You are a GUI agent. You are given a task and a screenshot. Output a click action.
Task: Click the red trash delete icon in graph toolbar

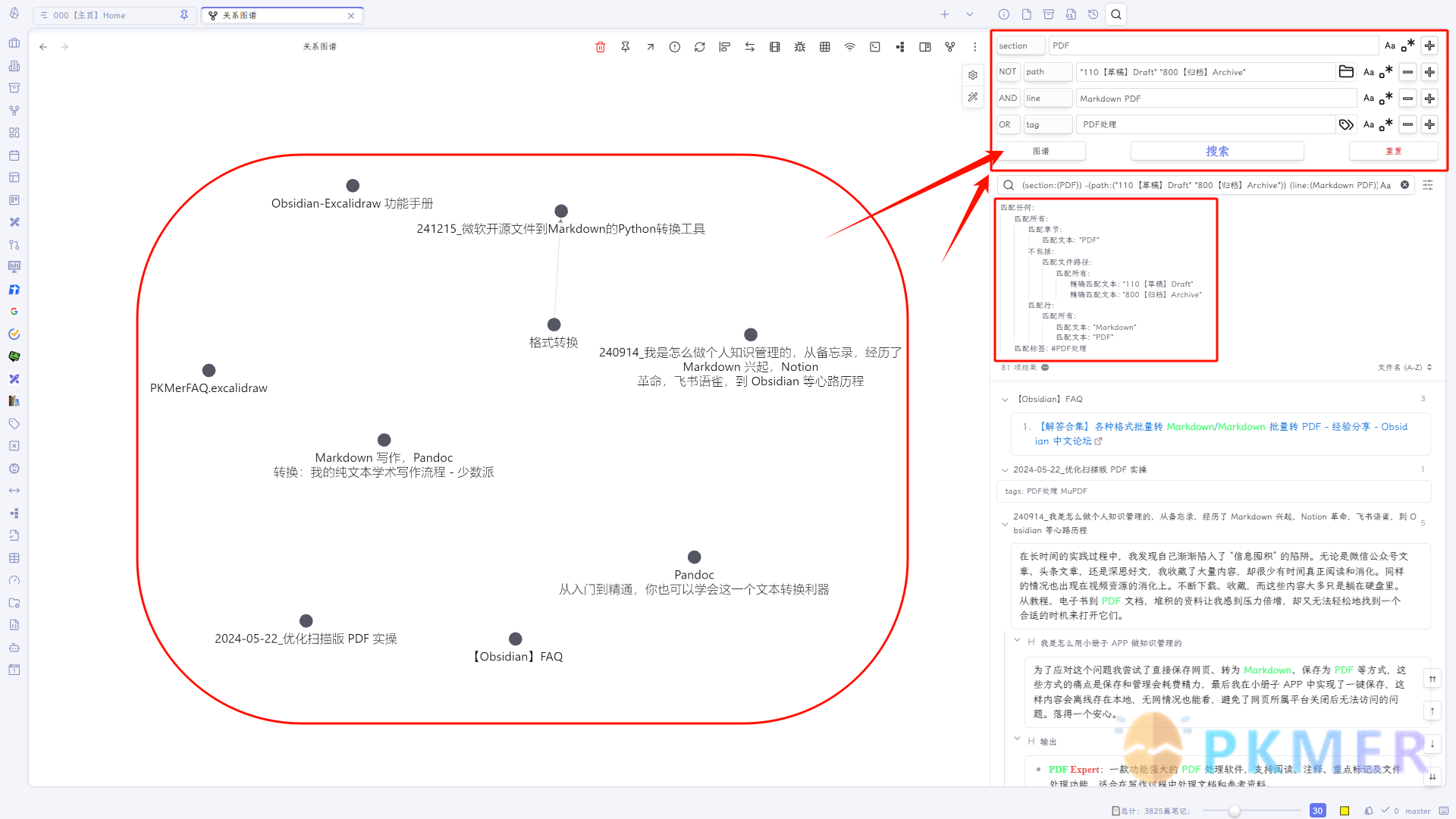tap(600, 47)
